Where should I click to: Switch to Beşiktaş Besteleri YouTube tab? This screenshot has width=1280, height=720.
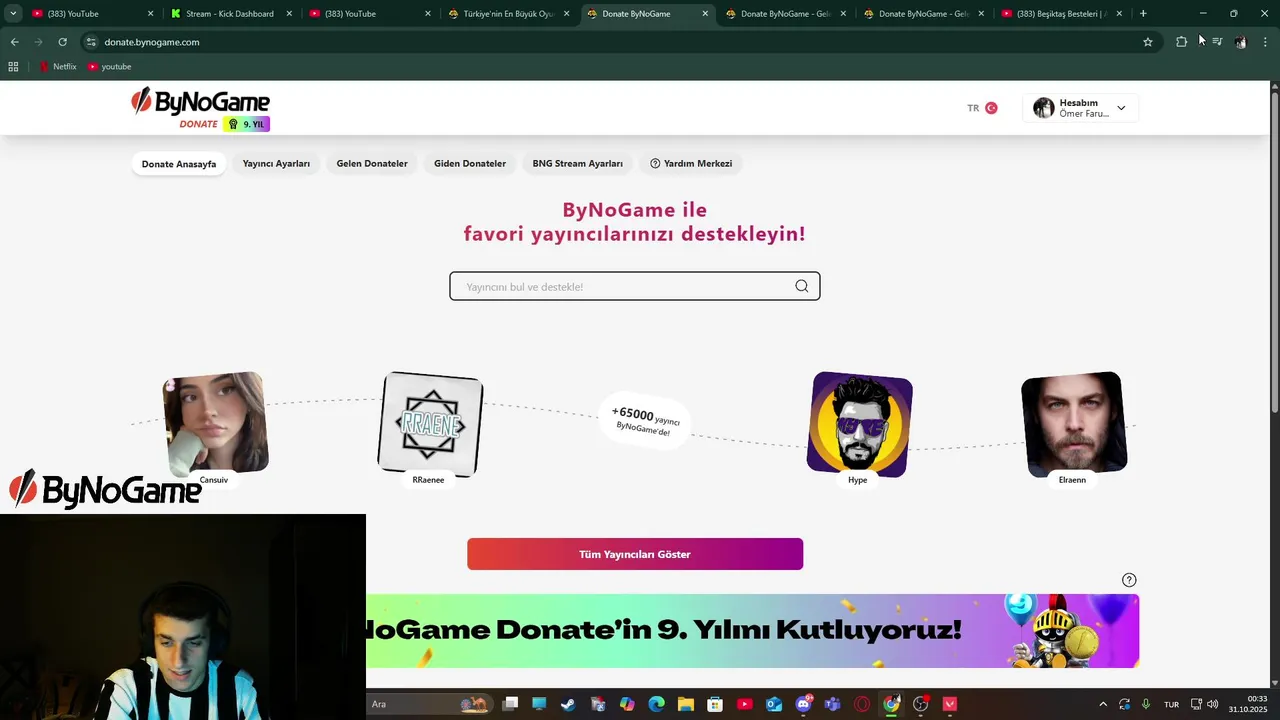(1062, 14)
